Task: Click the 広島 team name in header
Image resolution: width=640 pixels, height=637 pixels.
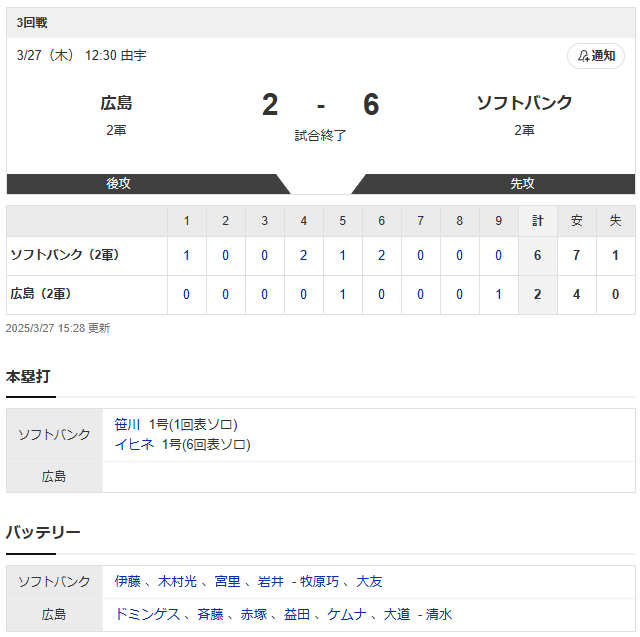Action: click(116, 103)
